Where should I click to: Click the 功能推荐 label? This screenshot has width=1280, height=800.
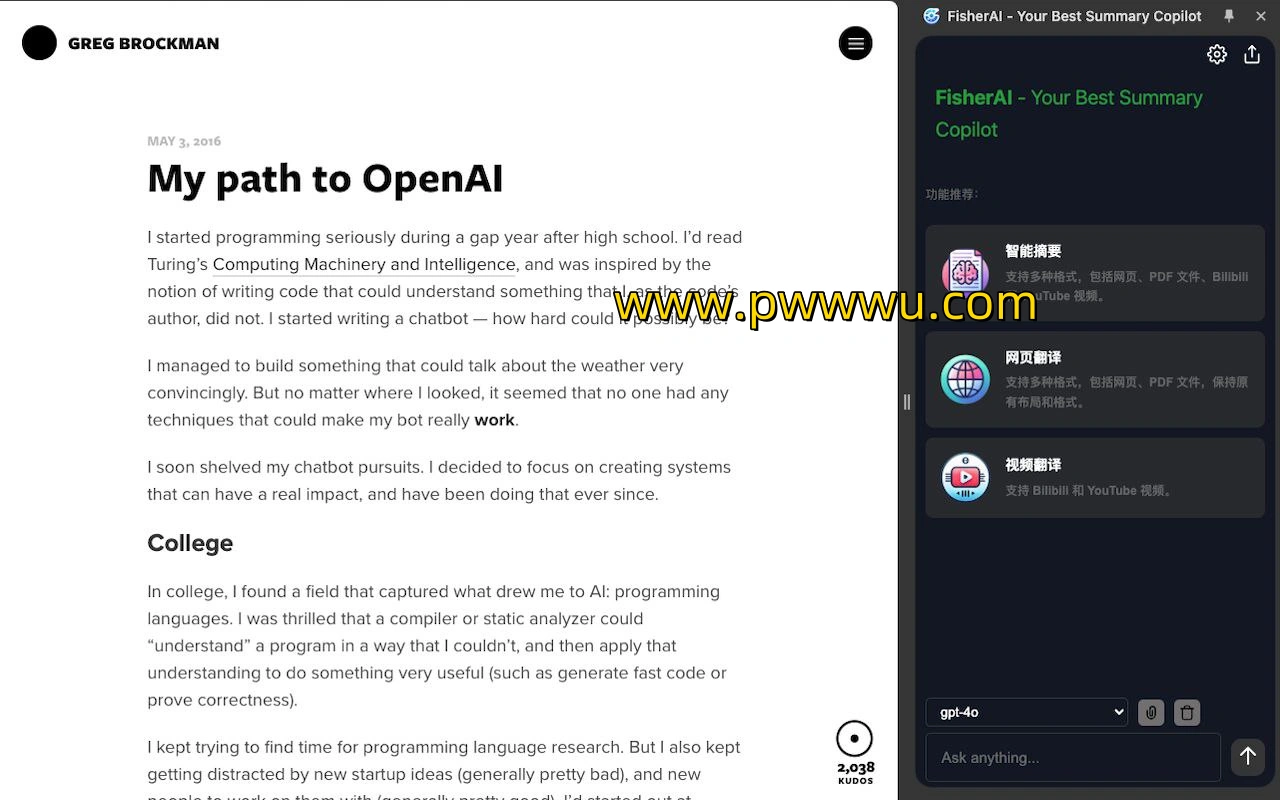coord(952,194)
